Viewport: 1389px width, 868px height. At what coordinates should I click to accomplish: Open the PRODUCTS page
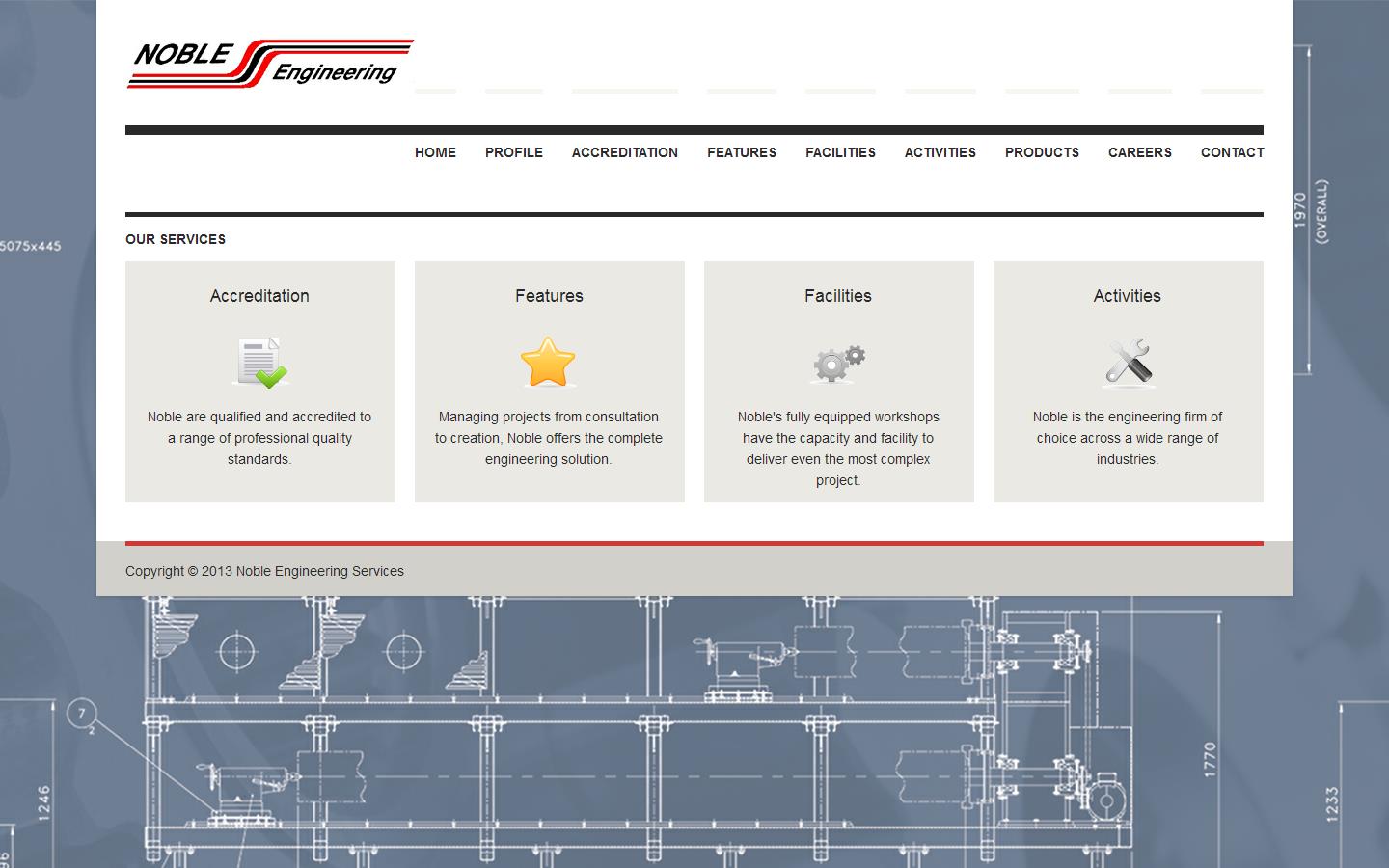[x=1042, y=152]
